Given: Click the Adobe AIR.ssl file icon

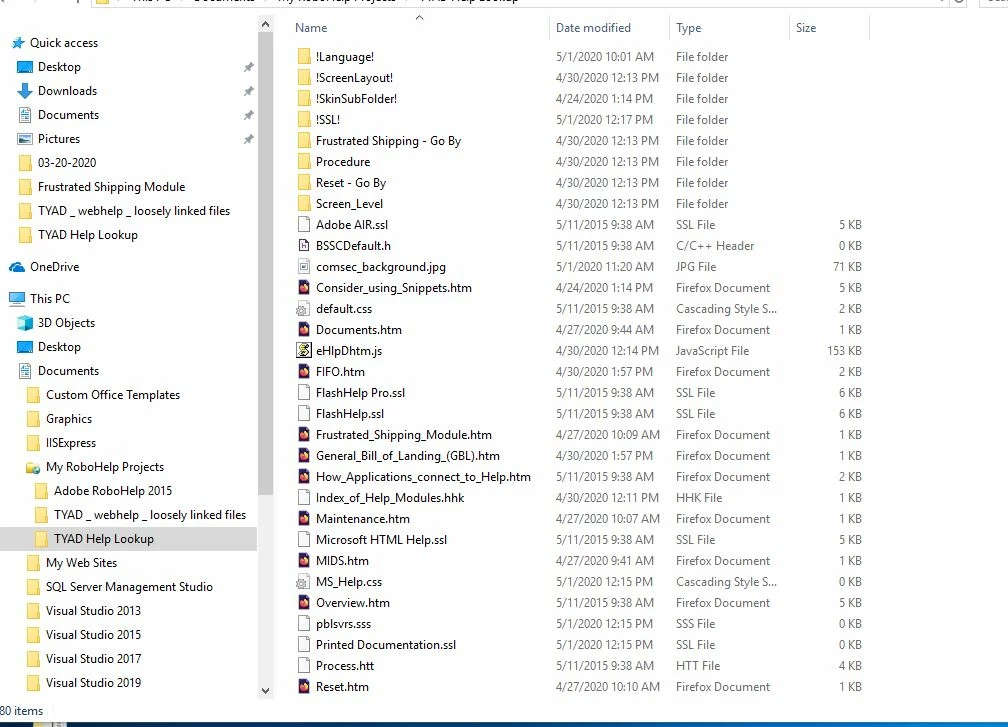Looking at the screenshot, I should tap(304, 224).
